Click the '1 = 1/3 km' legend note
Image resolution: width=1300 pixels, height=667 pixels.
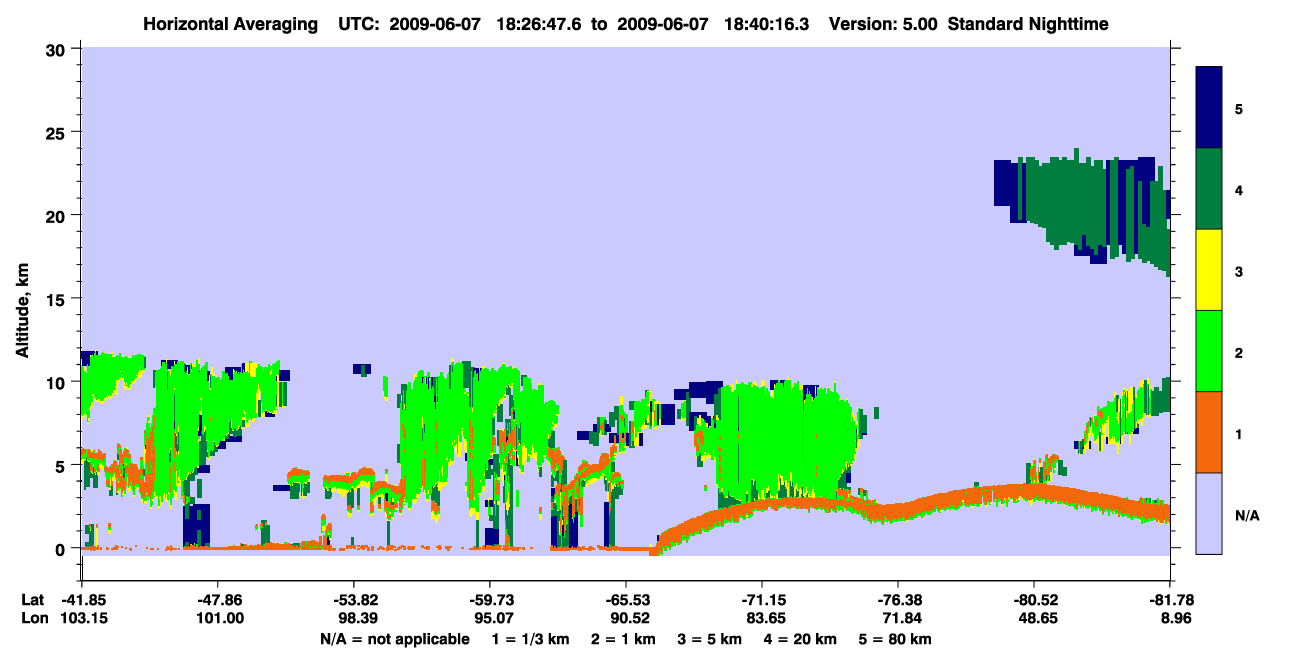[530, 639]
